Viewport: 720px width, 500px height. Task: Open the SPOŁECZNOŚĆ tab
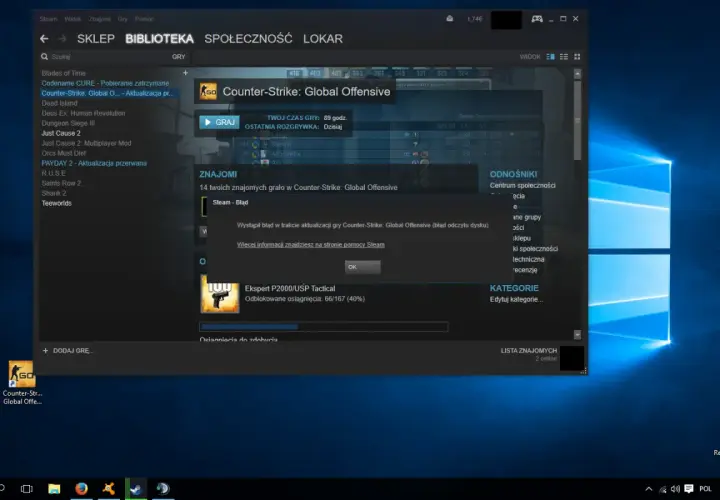pyautogui.click(x=248, y=39)
